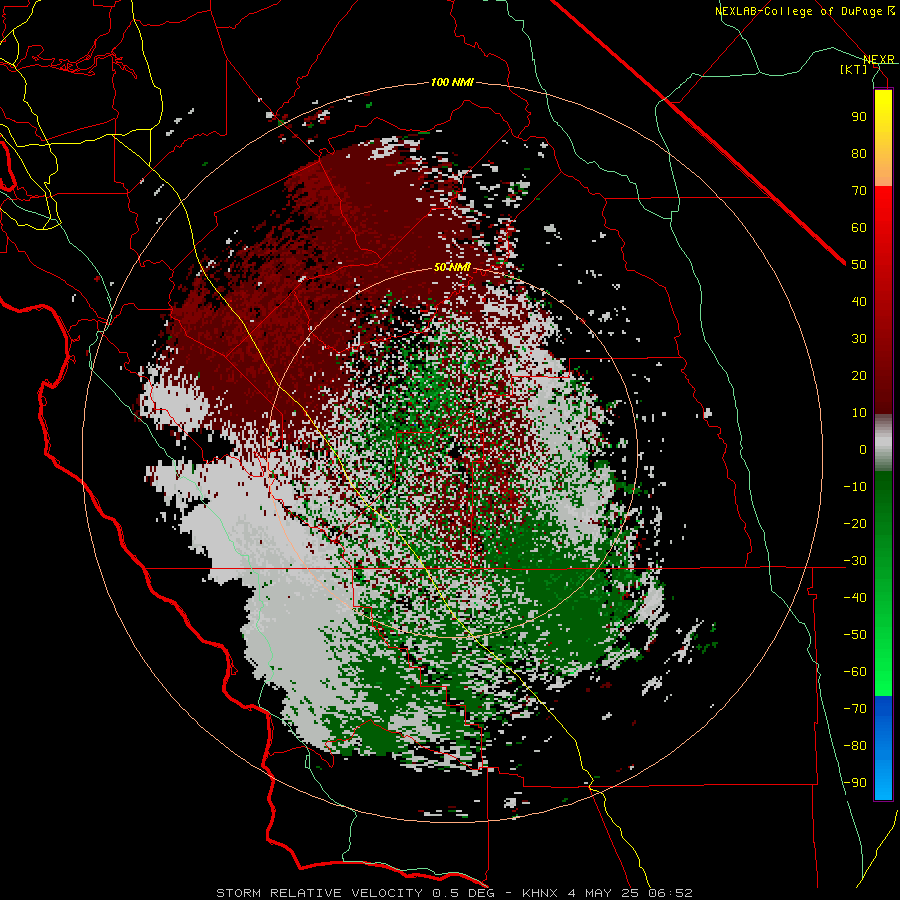Click the 50 NMI range ring label
The height and width of the screenshot is (900, 900).
click(x=452, y=267)
